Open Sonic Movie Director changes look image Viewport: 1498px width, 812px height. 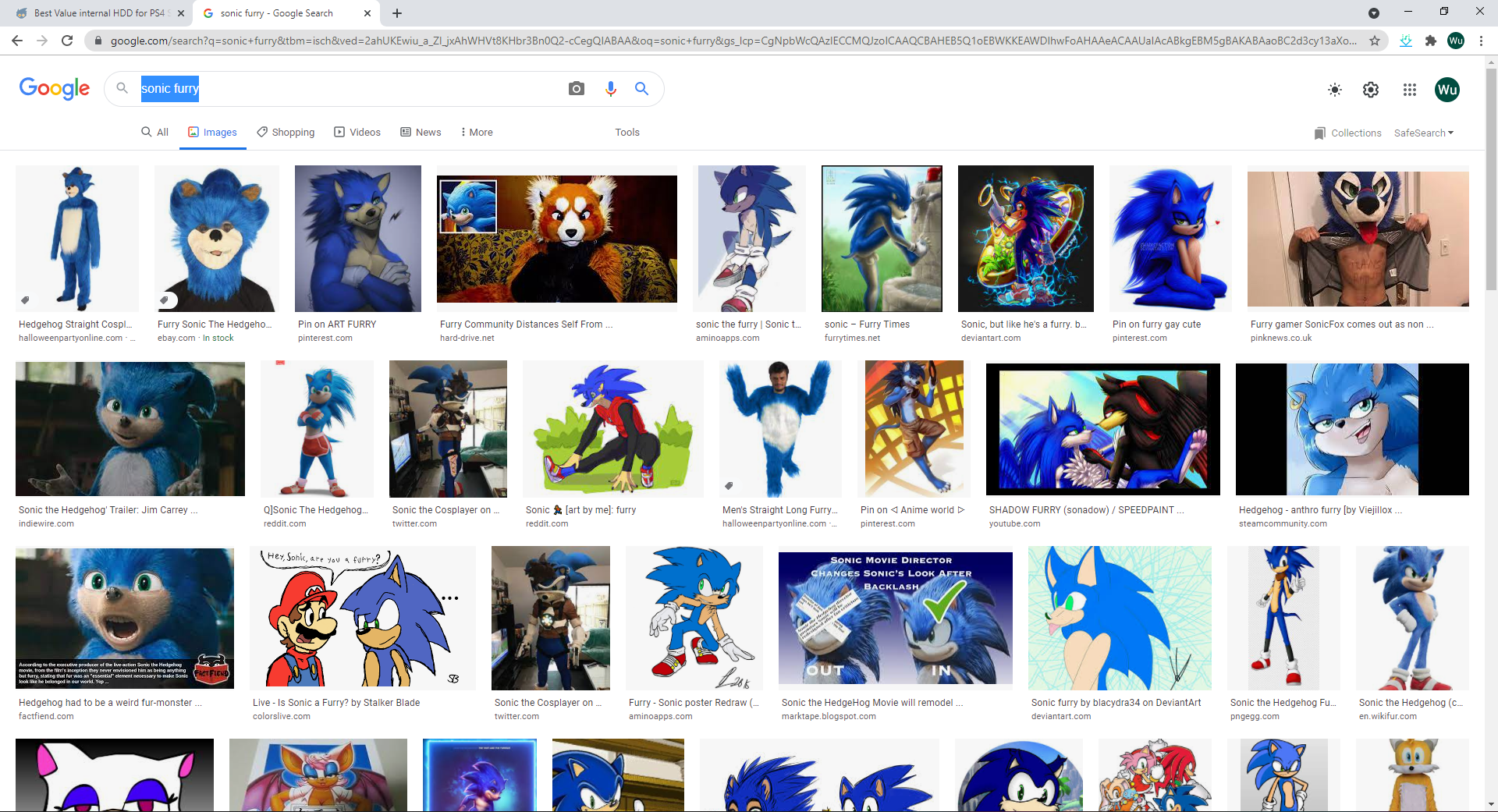click(x=896, y=619)
